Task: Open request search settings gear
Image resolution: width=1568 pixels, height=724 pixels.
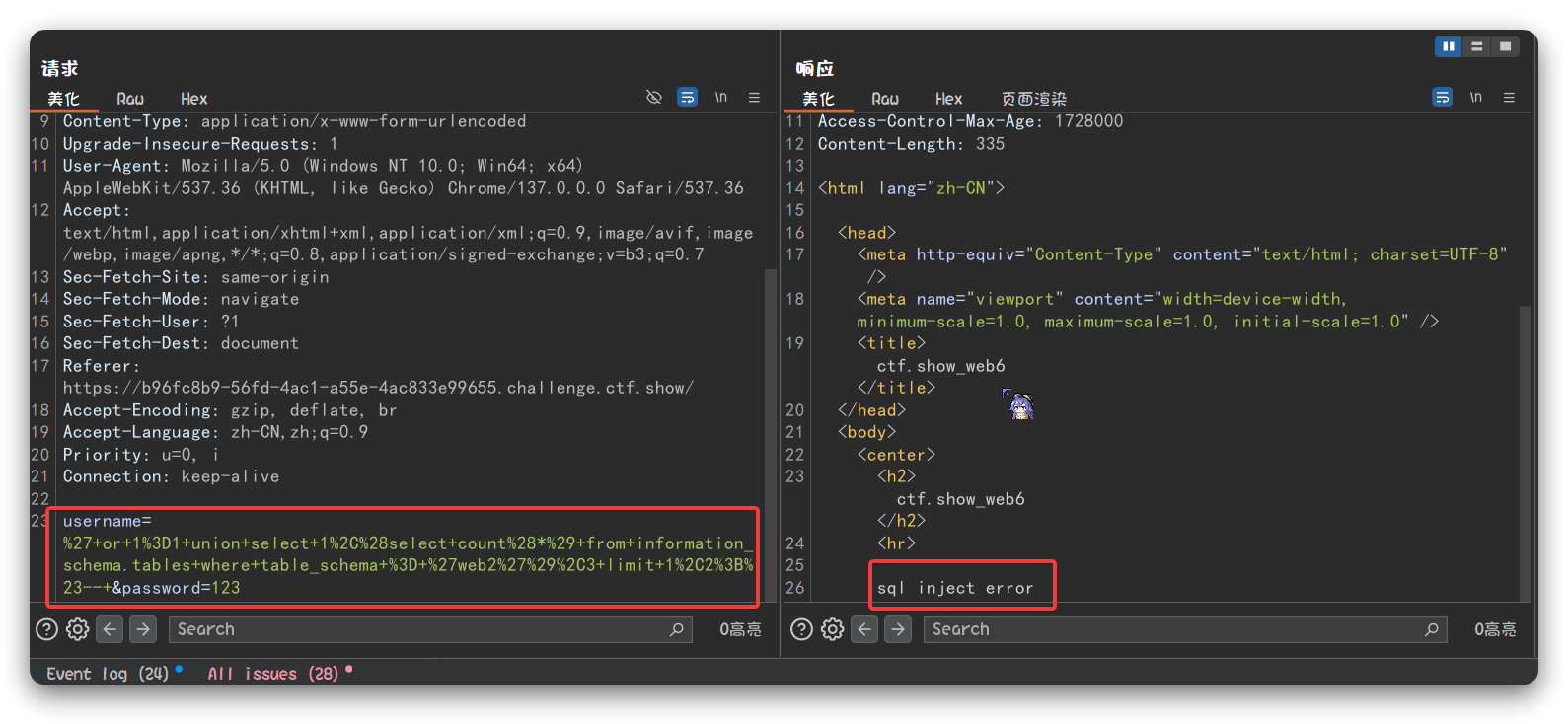Action: (78, 629)
